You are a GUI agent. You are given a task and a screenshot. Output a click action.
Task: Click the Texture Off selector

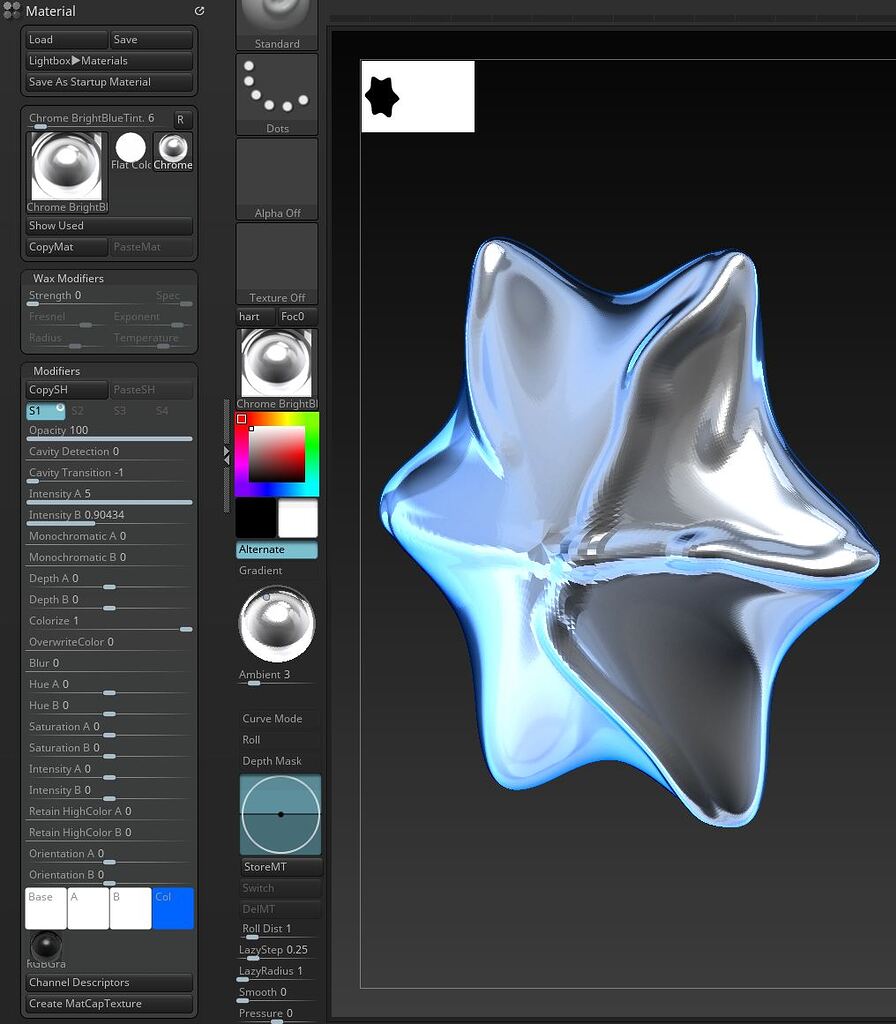click(276, 262)
